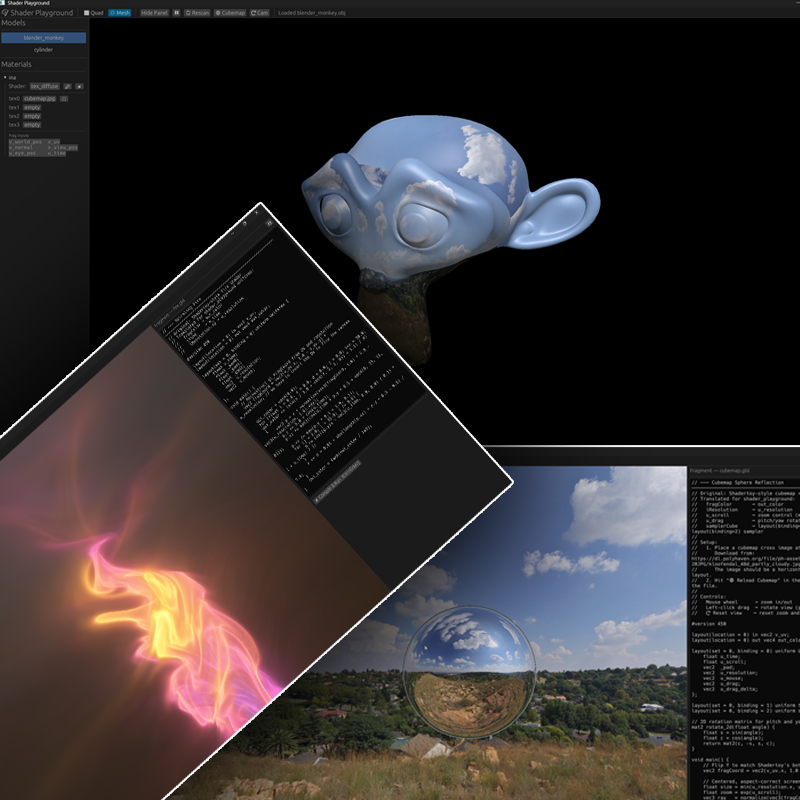Pause shader playback with the pause toggle
Viewport: 800px width, 800px height.
coord(175,13)
